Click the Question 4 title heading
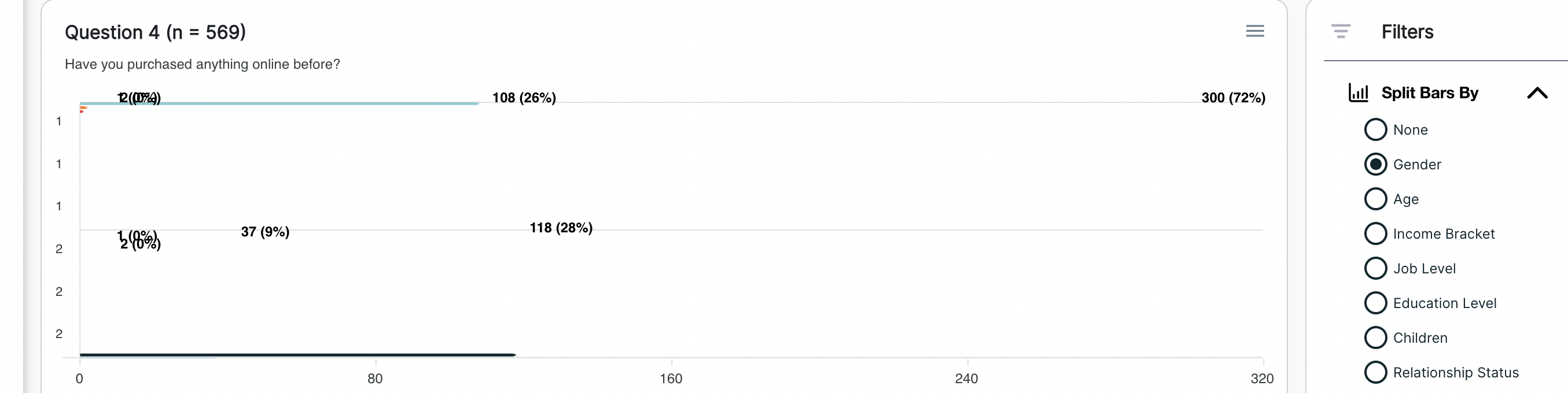The height and width of the screenshot is (393, 1568). tap(155, 32)
